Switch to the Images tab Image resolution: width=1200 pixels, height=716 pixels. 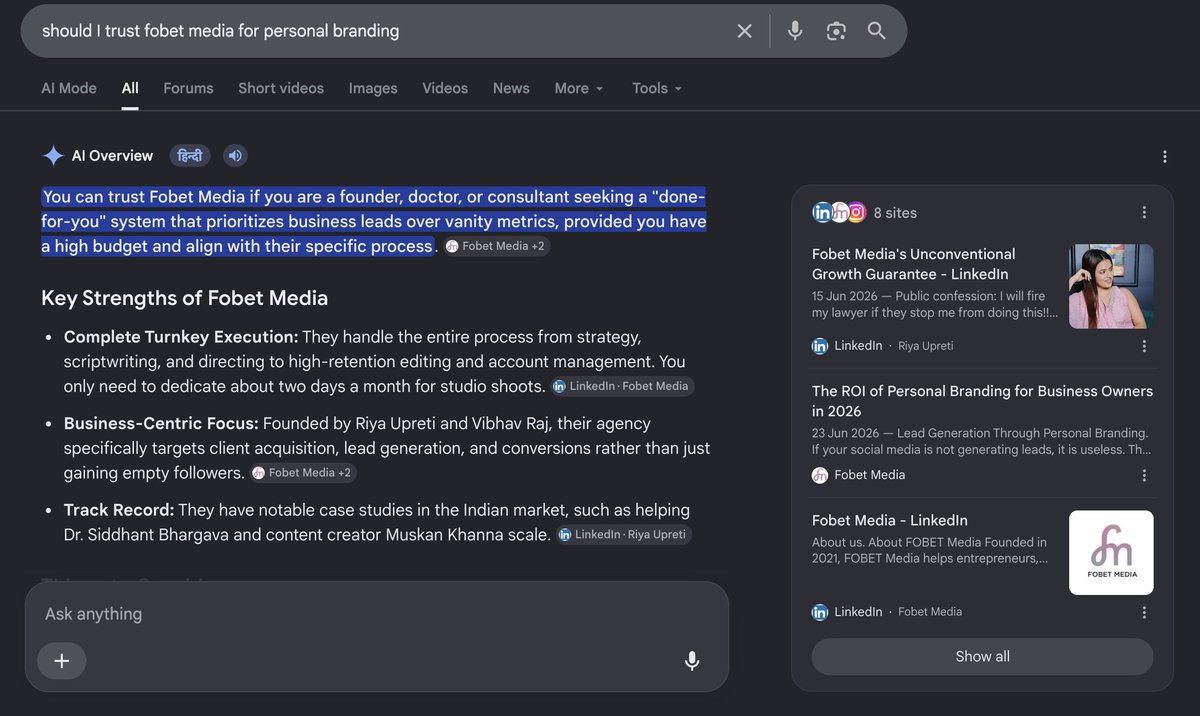point(373,88)
